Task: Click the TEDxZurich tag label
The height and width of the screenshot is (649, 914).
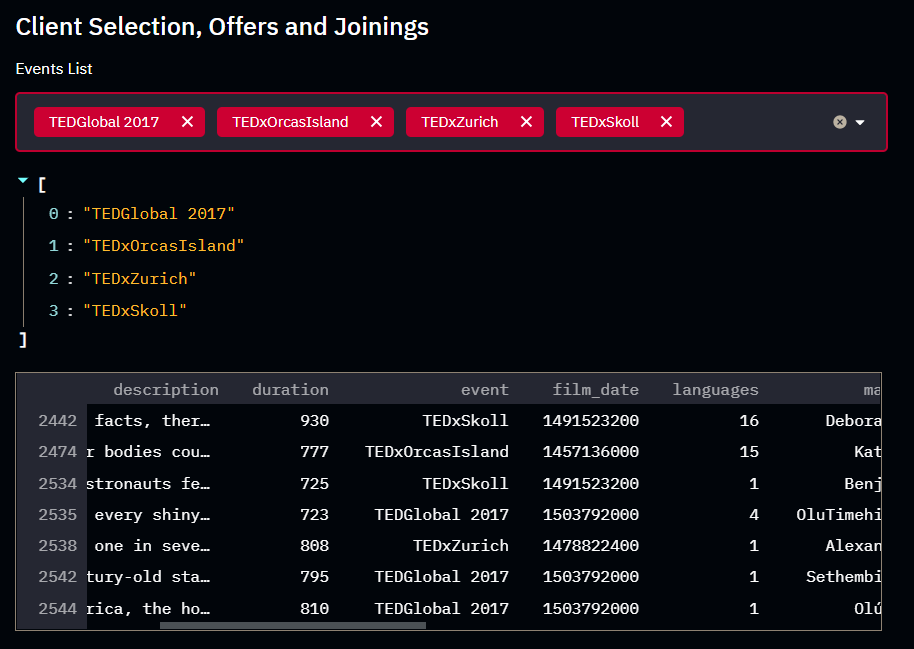Action: click(459, 122)
